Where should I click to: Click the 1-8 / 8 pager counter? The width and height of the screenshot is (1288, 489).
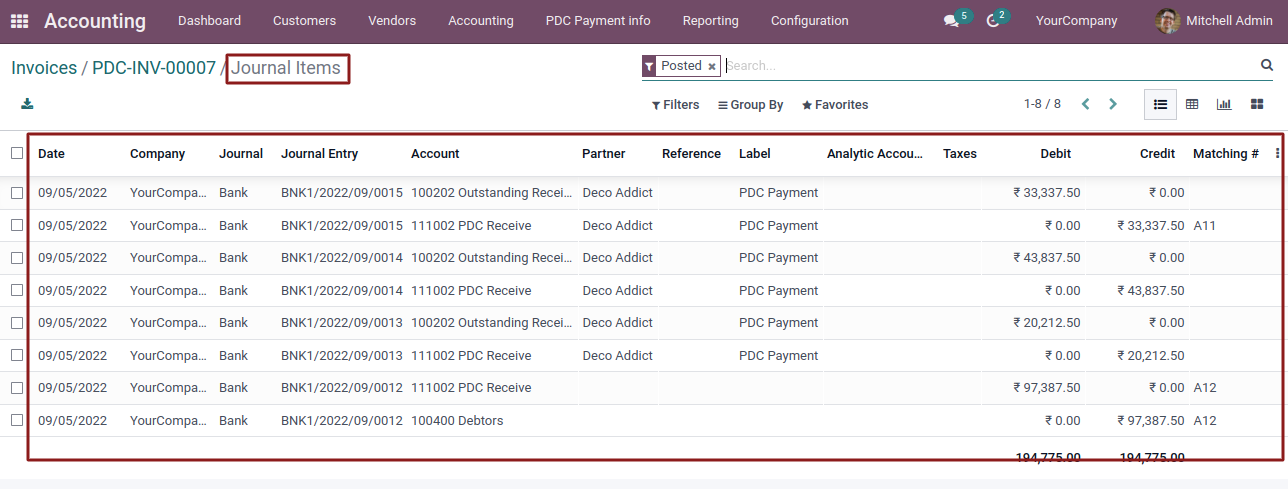point(1042,104)
